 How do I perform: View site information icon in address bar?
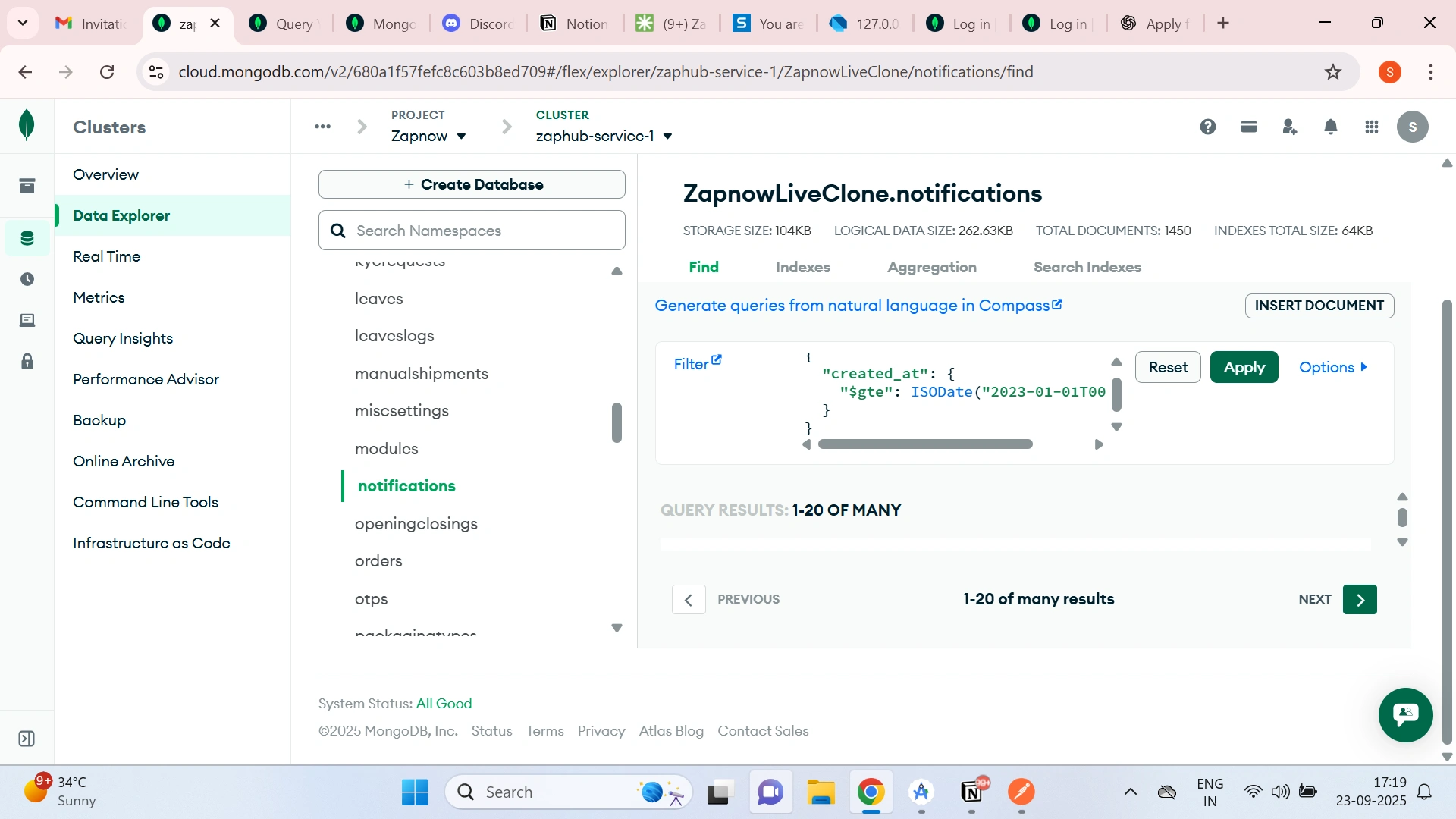click(x=156, y=72)
